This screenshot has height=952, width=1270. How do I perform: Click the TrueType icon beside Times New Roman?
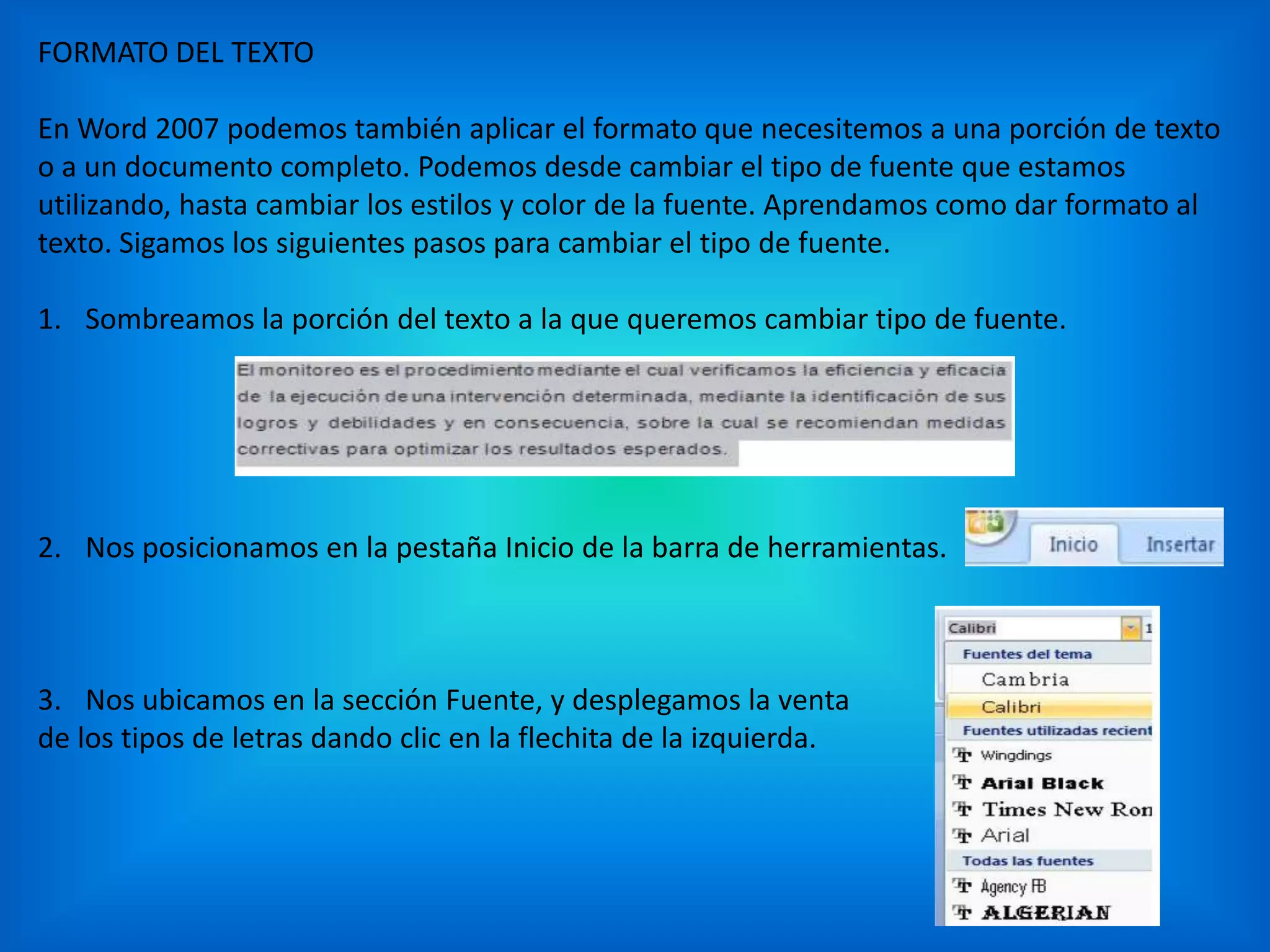tap(962, 809)
